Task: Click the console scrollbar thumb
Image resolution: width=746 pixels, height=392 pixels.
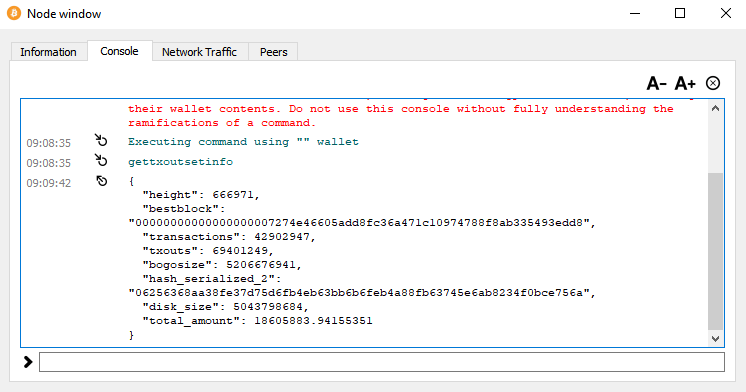Action: pos(715,251)
